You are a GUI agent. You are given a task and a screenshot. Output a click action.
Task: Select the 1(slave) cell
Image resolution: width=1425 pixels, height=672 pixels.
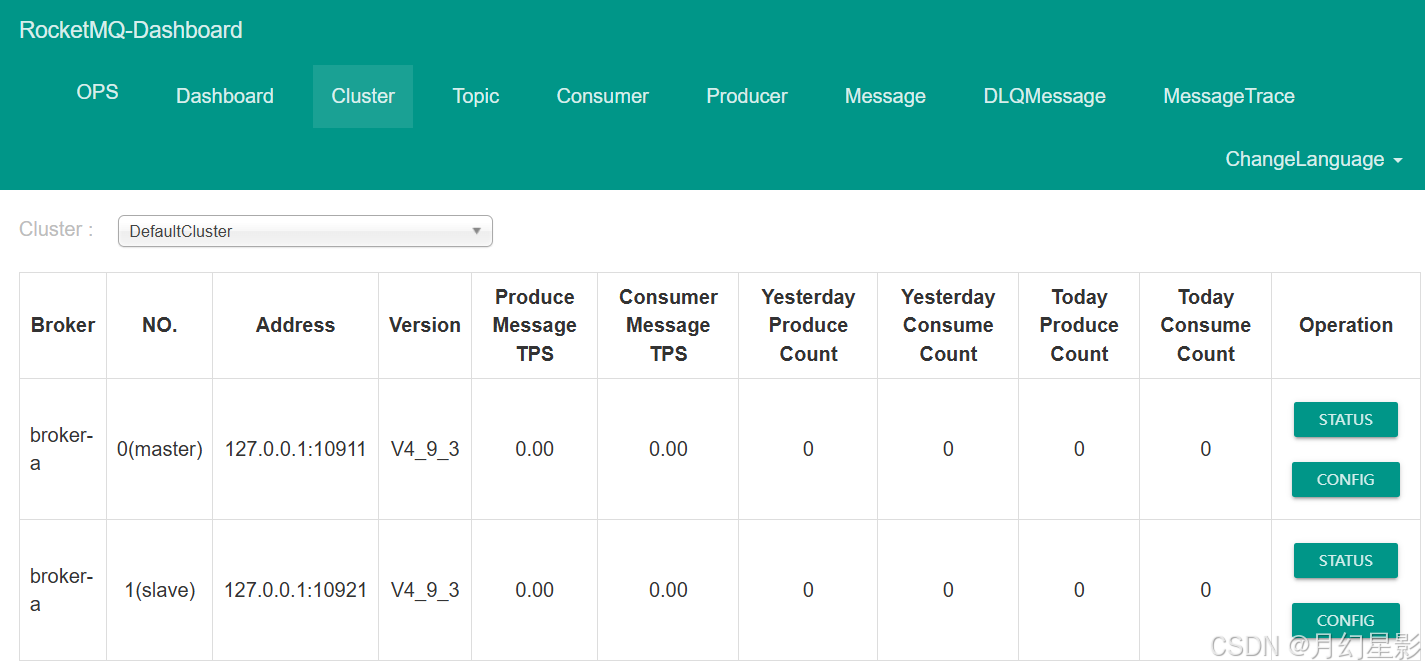pyautogui.click(x=160, y=590)
